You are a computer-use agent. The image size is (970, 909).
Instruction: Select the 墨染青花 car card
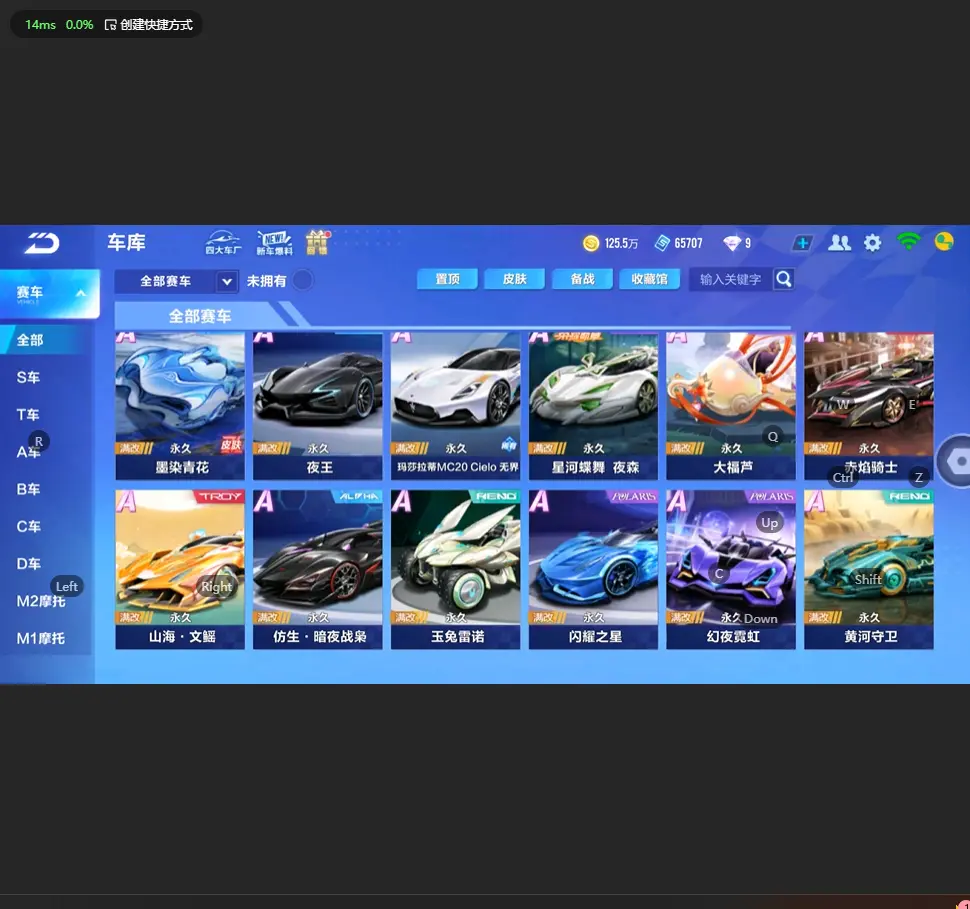point(180,406)
